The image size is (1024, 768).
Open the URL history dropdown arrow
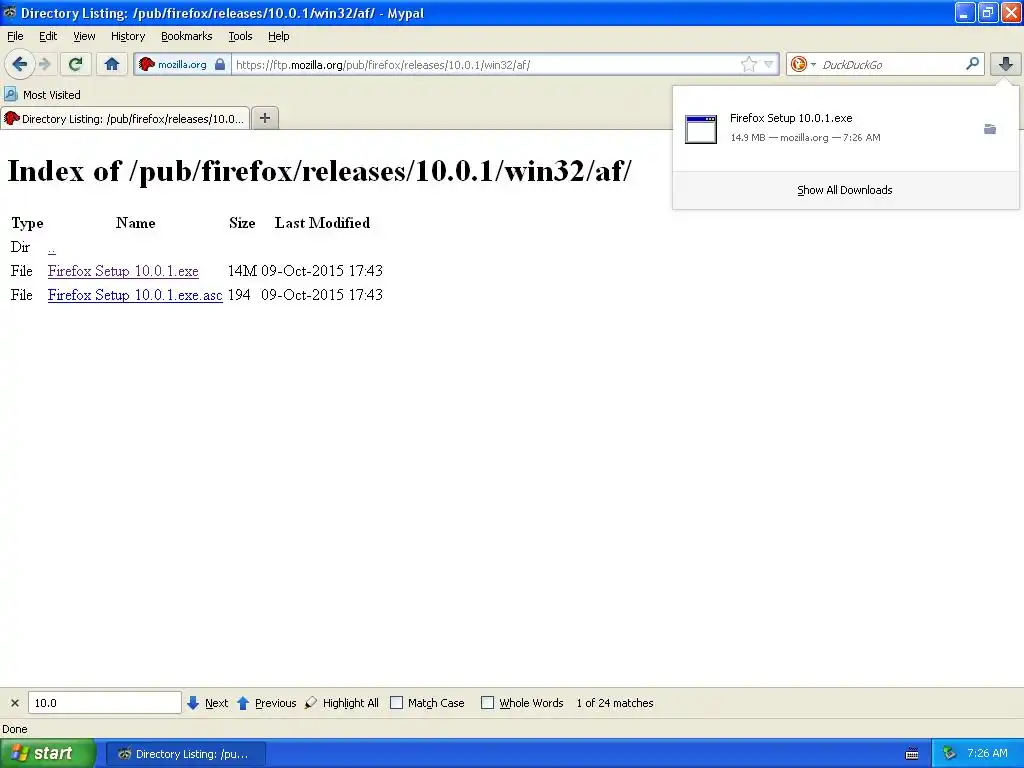coord(769,64)
